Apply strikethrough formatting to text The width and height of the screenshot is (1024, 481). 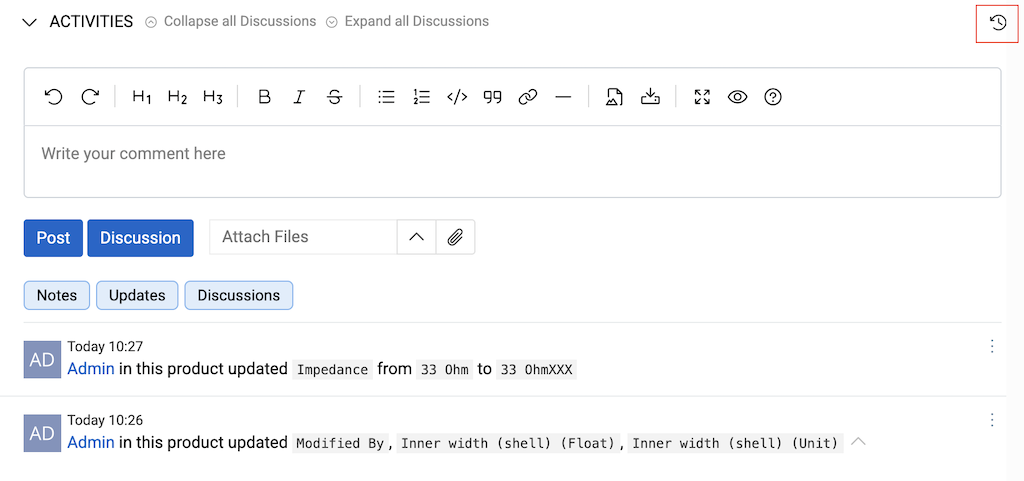335,97
